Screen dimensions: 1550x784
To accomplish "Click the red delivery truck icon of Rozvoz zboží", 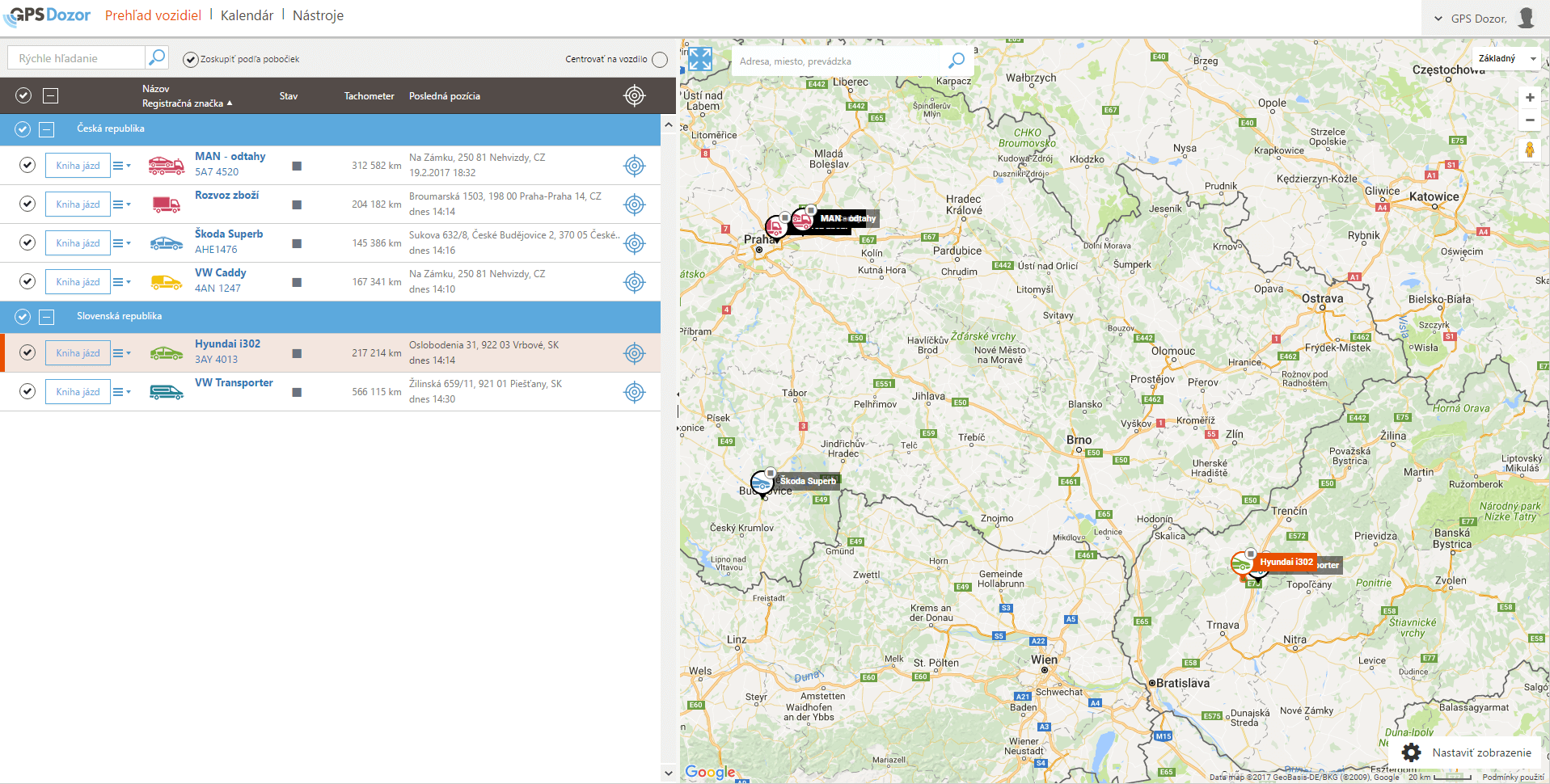I will [x=167, y=204].
